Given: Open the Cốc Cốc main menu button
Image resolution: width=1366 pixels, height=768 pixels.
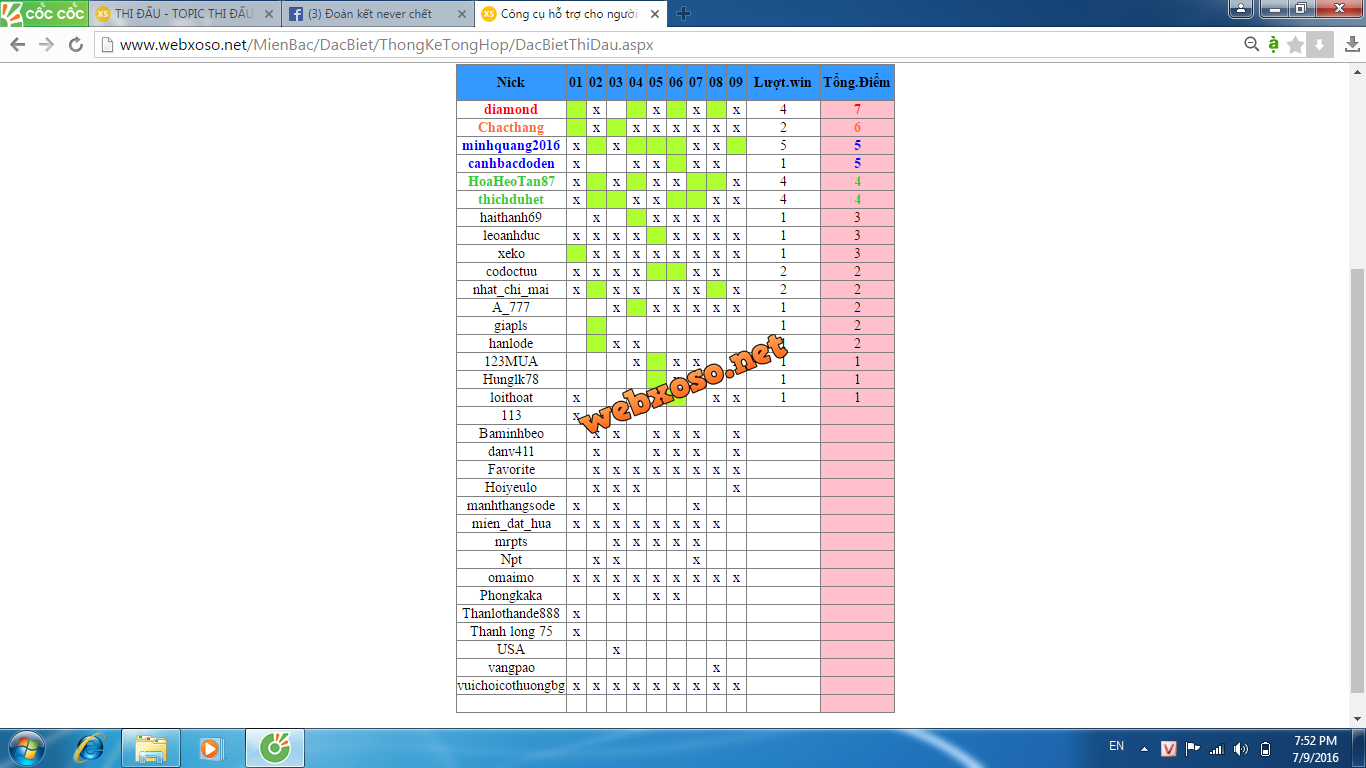Looking at the screenshot, I should (43, 13).
